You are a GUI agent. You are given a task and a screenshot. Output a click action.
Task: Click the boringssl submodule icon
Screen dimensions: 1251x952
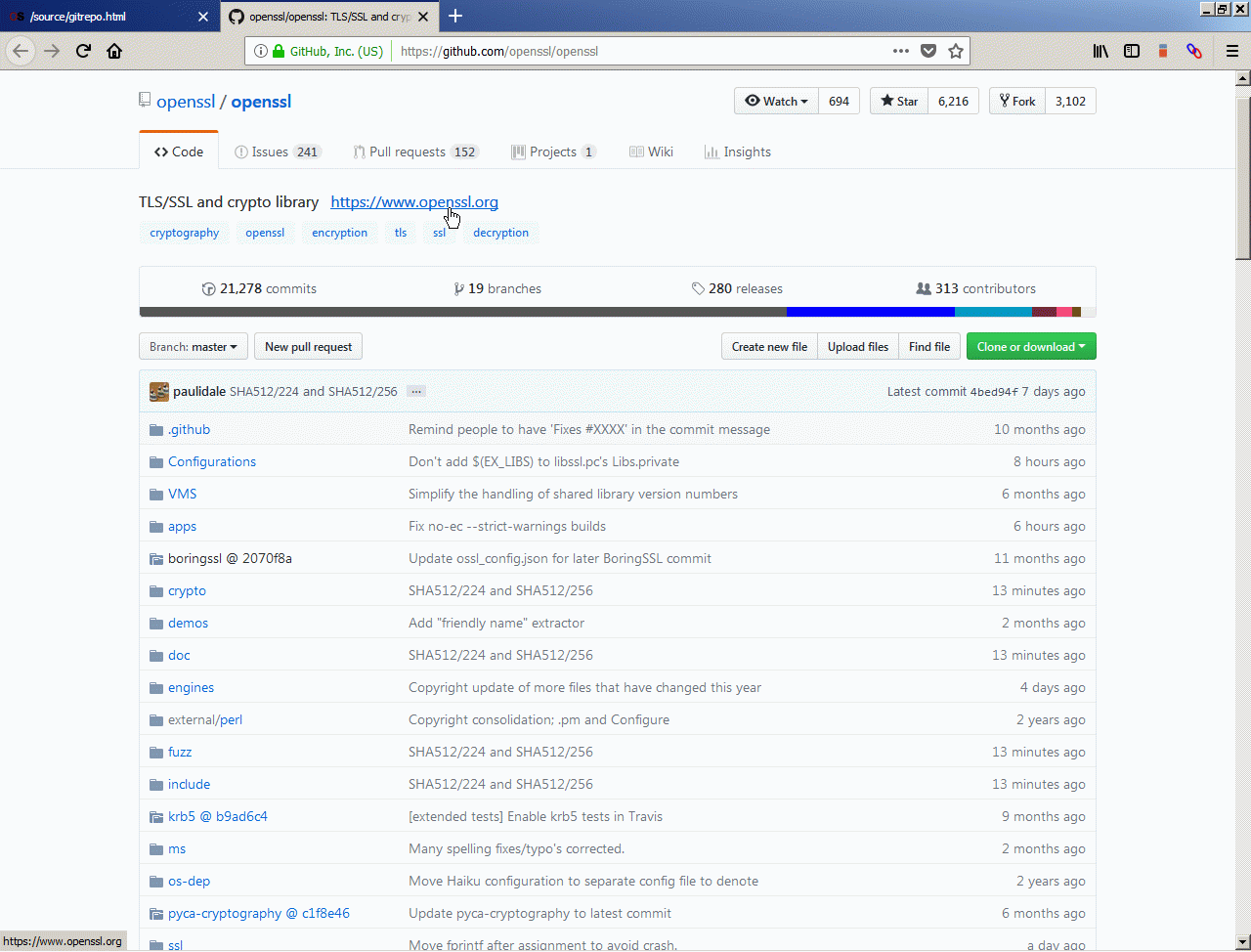click(x=156, y=559)
